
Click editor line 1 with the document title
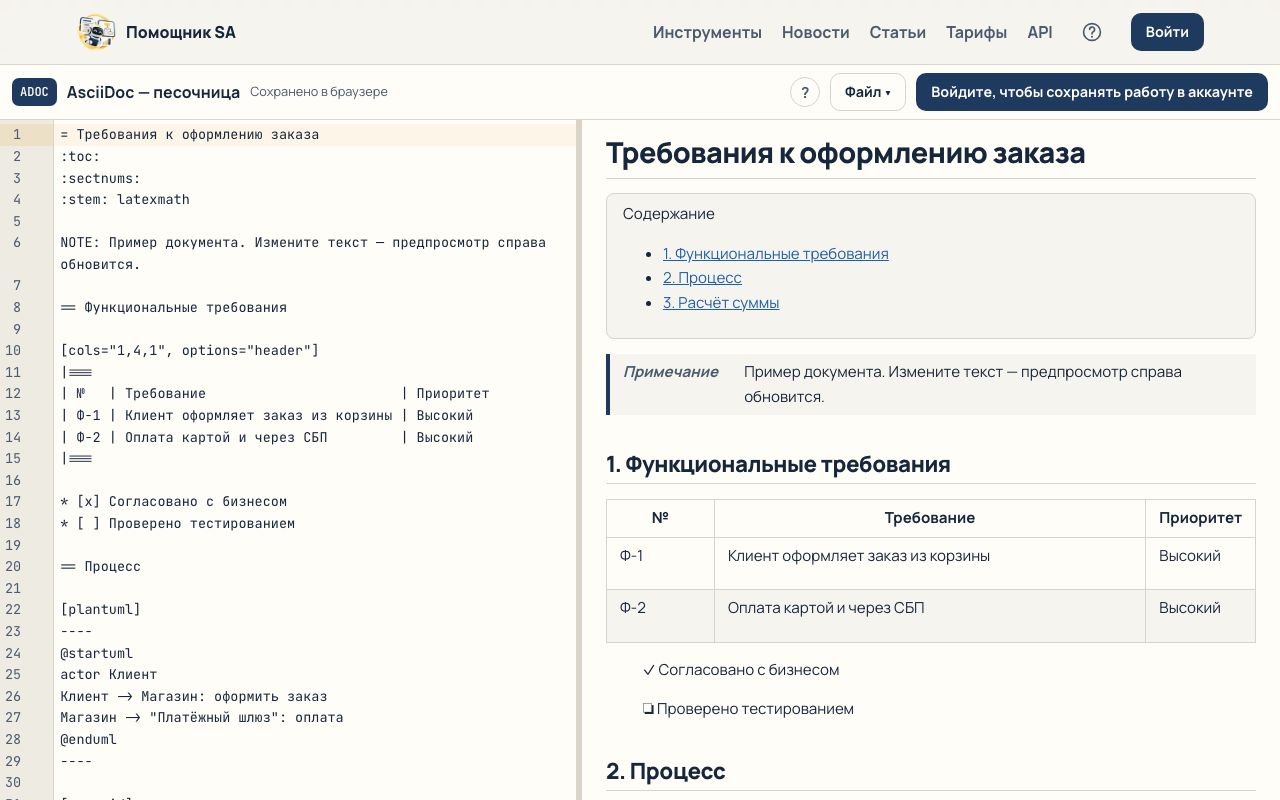pos(315,134)
